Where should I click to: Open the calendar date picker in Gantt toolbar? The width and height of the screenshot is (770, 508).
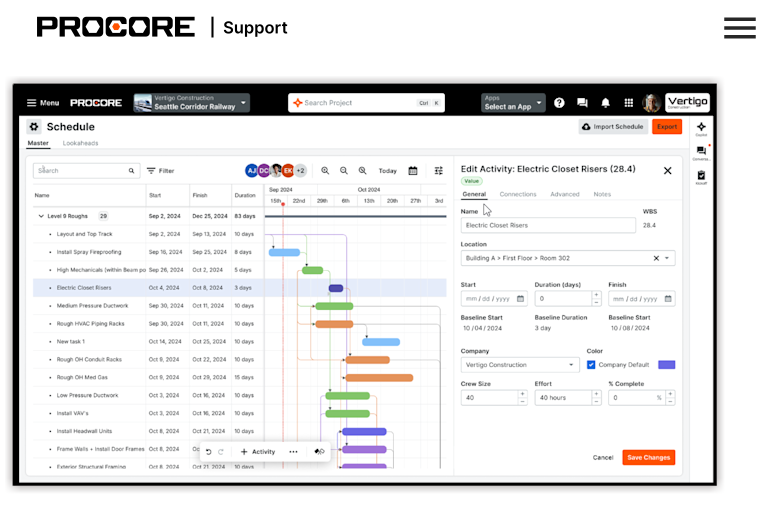413,170
